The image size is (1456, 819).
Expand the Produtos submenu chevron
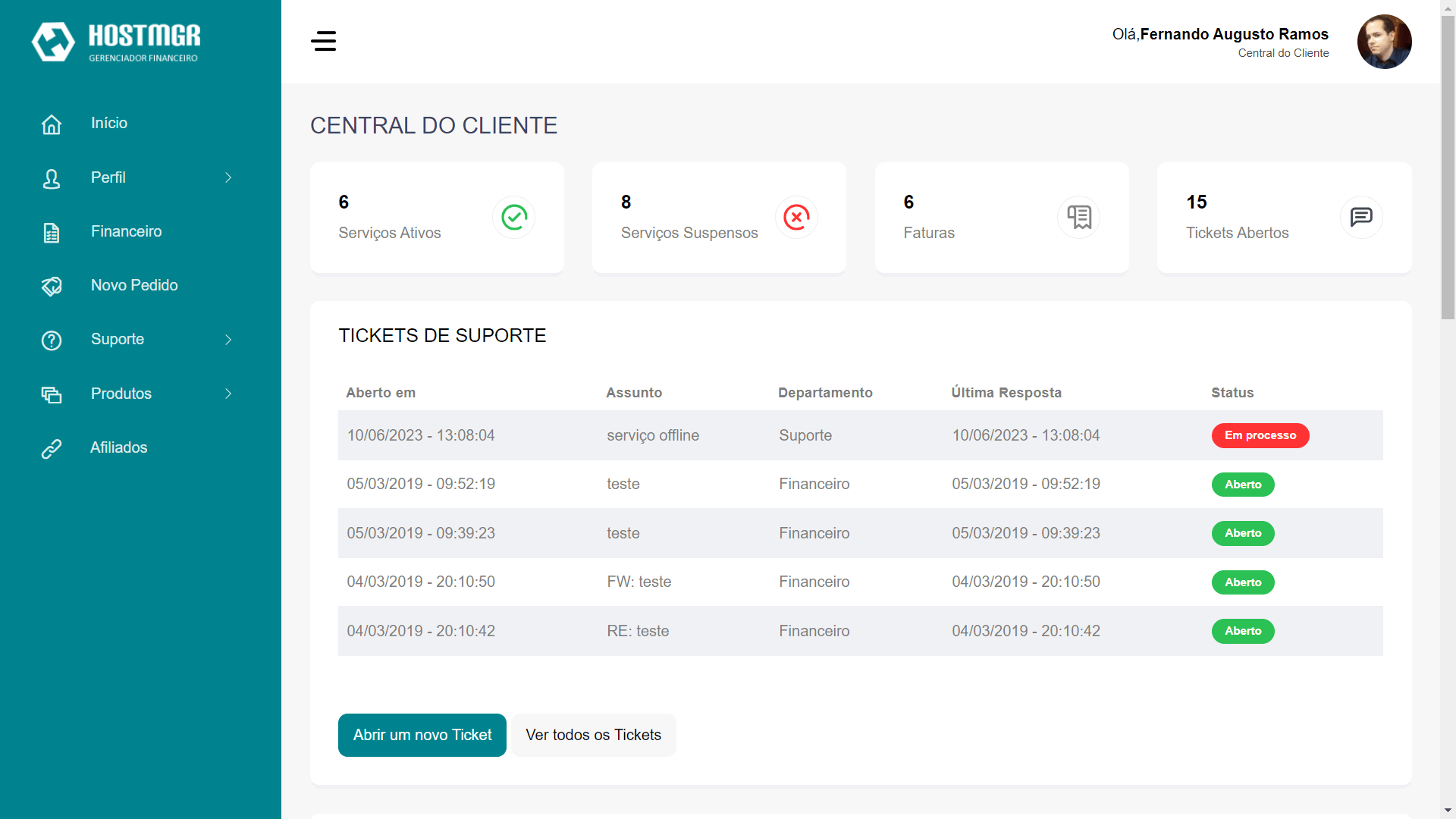click(x=228, y=394)
